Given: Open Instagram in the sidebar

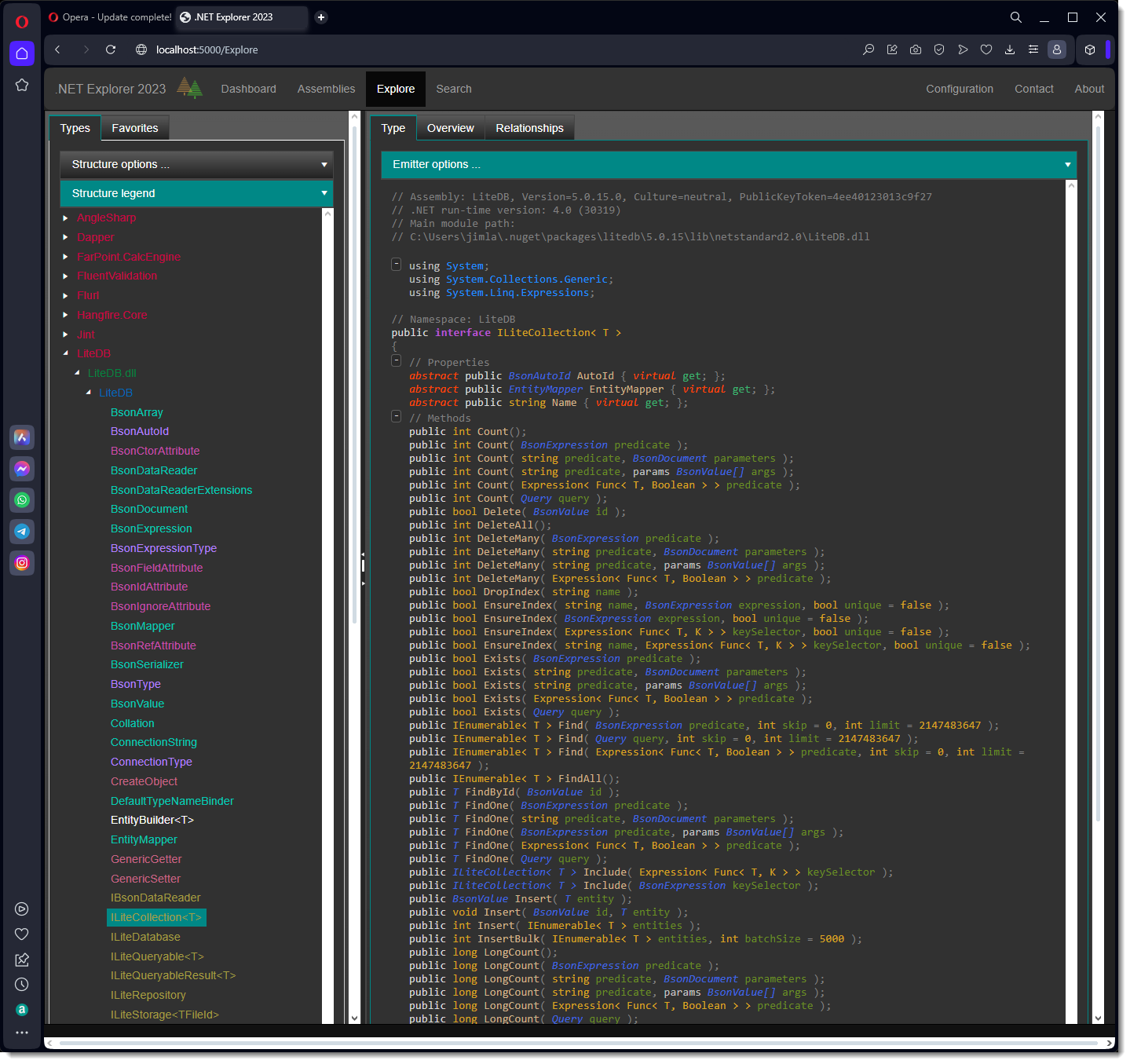Looking at the screenshot, I should point(22,563).
